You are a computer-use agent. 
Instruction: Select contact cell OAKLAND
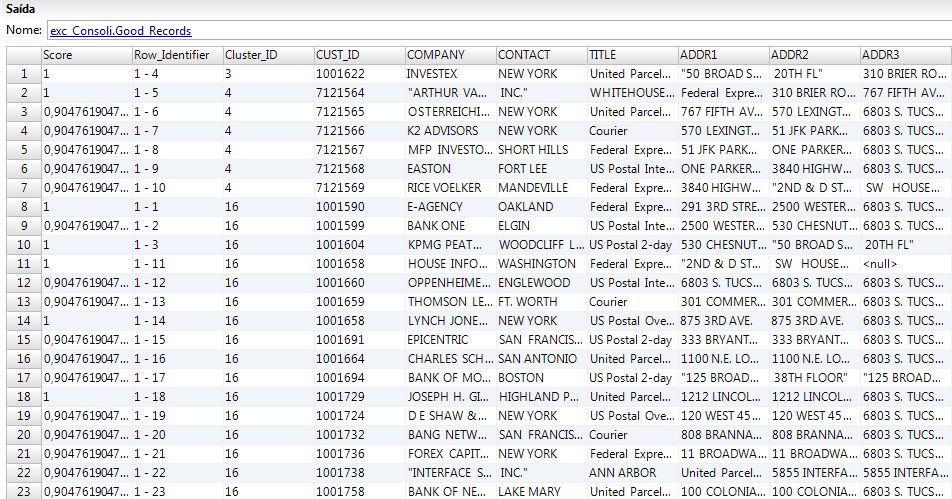[542, 207]
